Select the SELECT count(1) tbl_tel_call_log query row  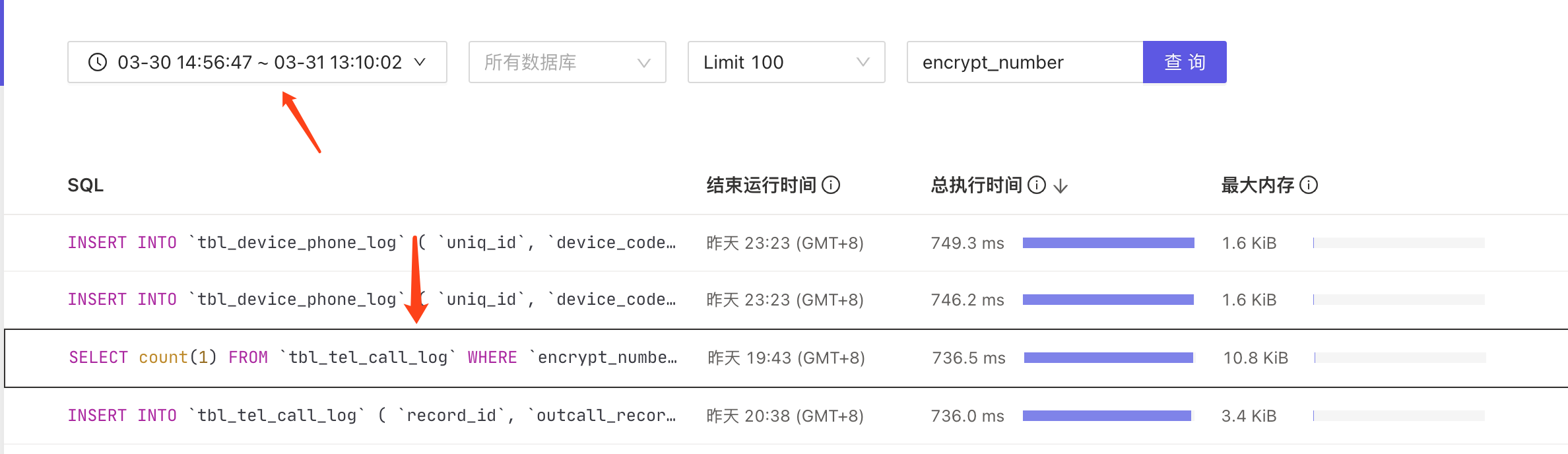click(x=373, y=358)
